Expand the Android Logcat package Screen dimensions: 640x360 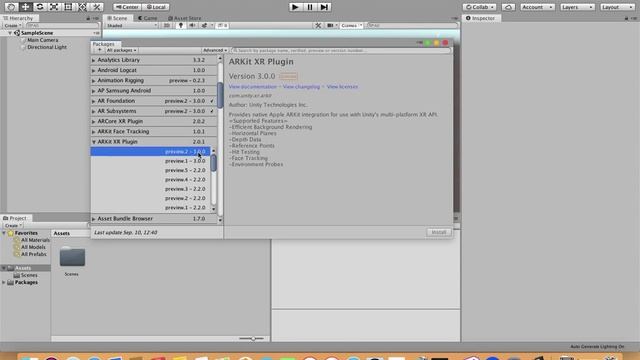click(93, 70)
